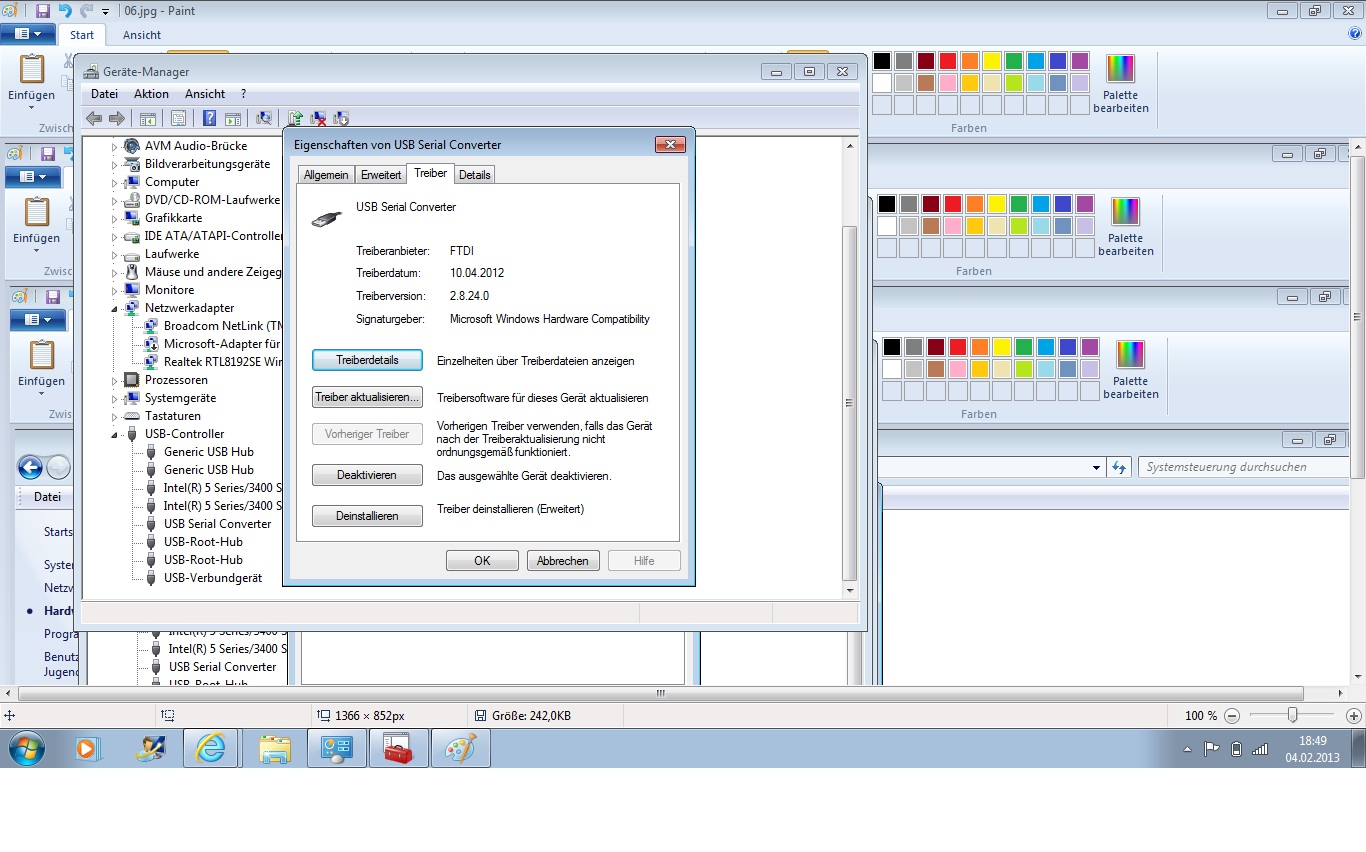
Task: Click the Windows Start orb
Action: (25, 747)
